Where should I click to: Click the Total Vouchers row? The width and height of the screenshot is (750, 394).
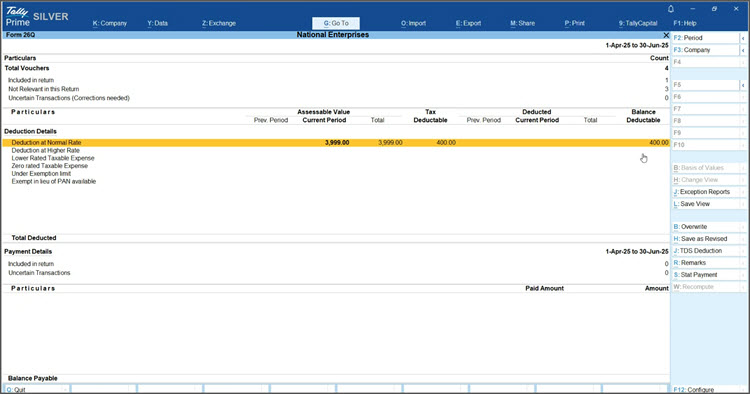(336, 68)
